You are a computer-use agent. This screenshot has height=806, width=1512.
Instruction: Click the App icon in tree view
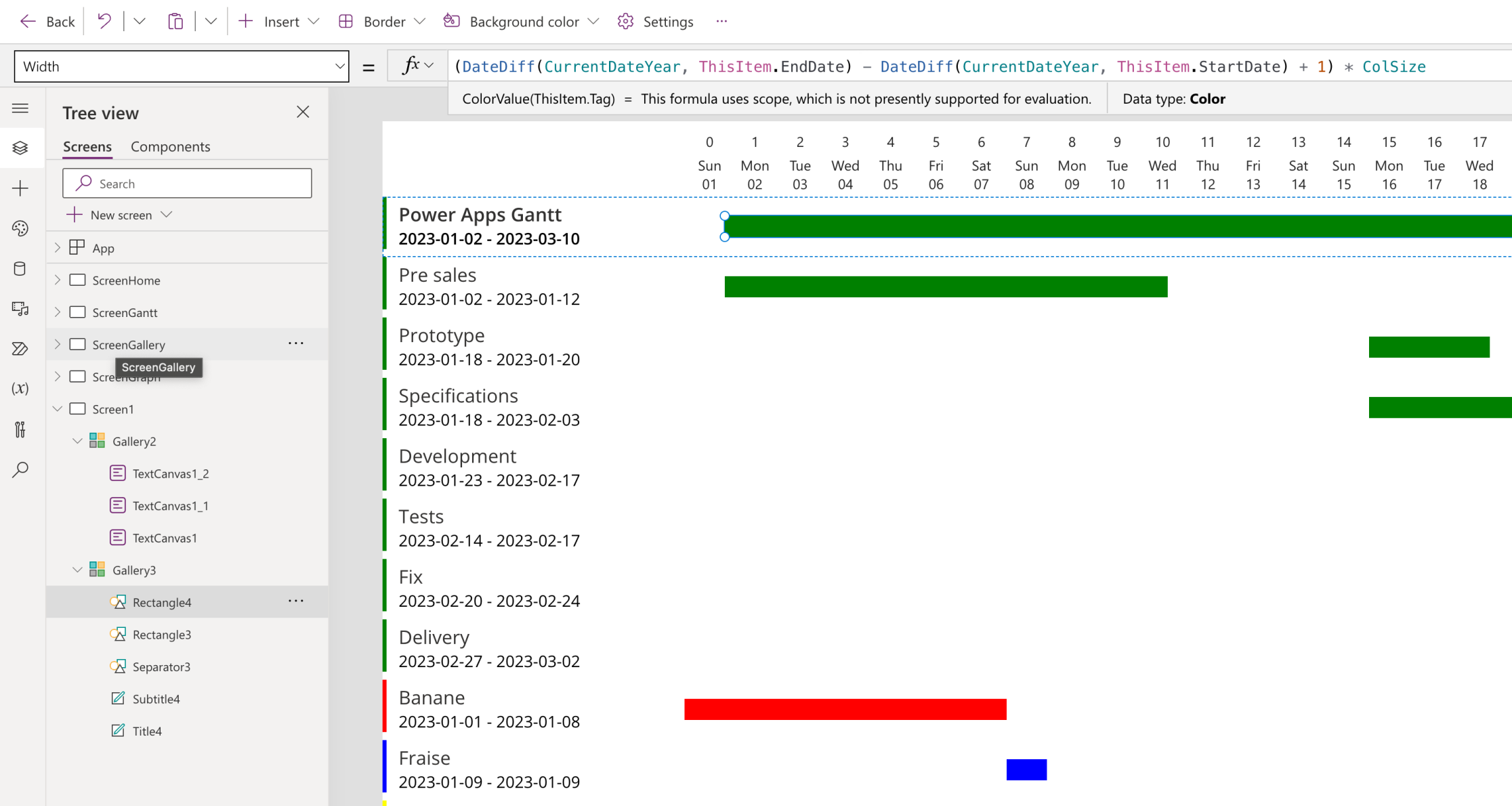pyautogui.click(x=77, y=247)
